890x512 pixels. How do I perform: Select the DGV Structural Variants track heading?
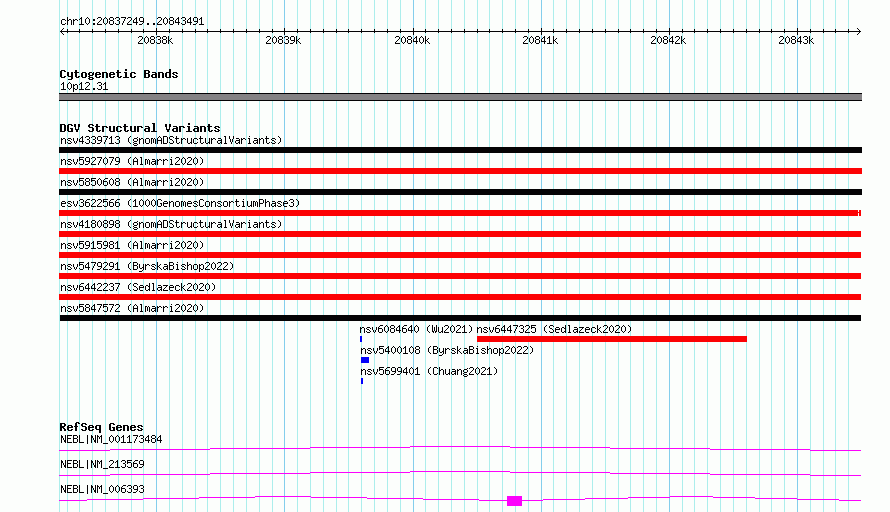click(x=140, y=128)
